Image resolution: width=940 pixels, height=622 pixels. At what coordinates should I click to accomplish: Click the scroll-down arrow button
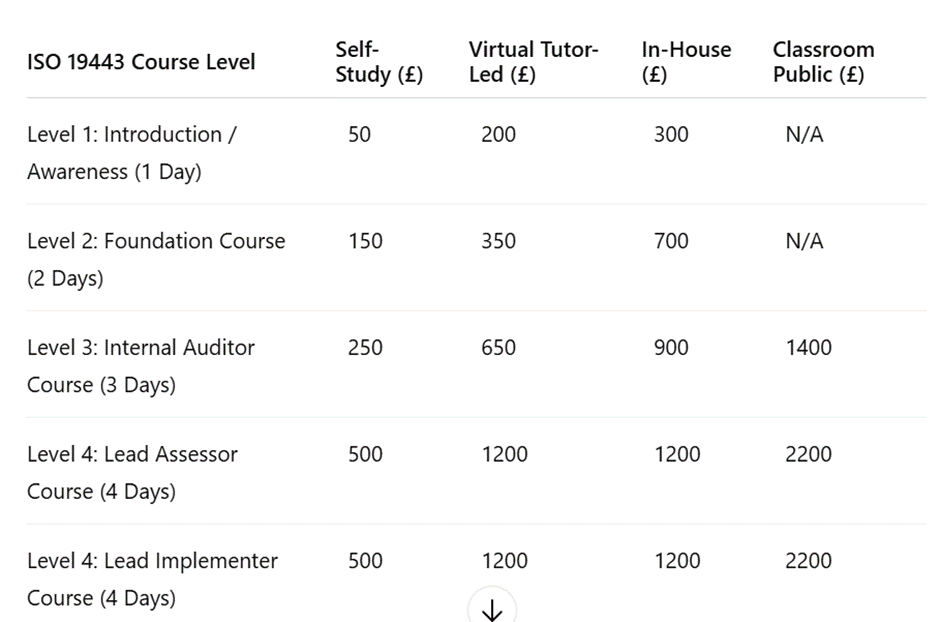click(492, 608)
